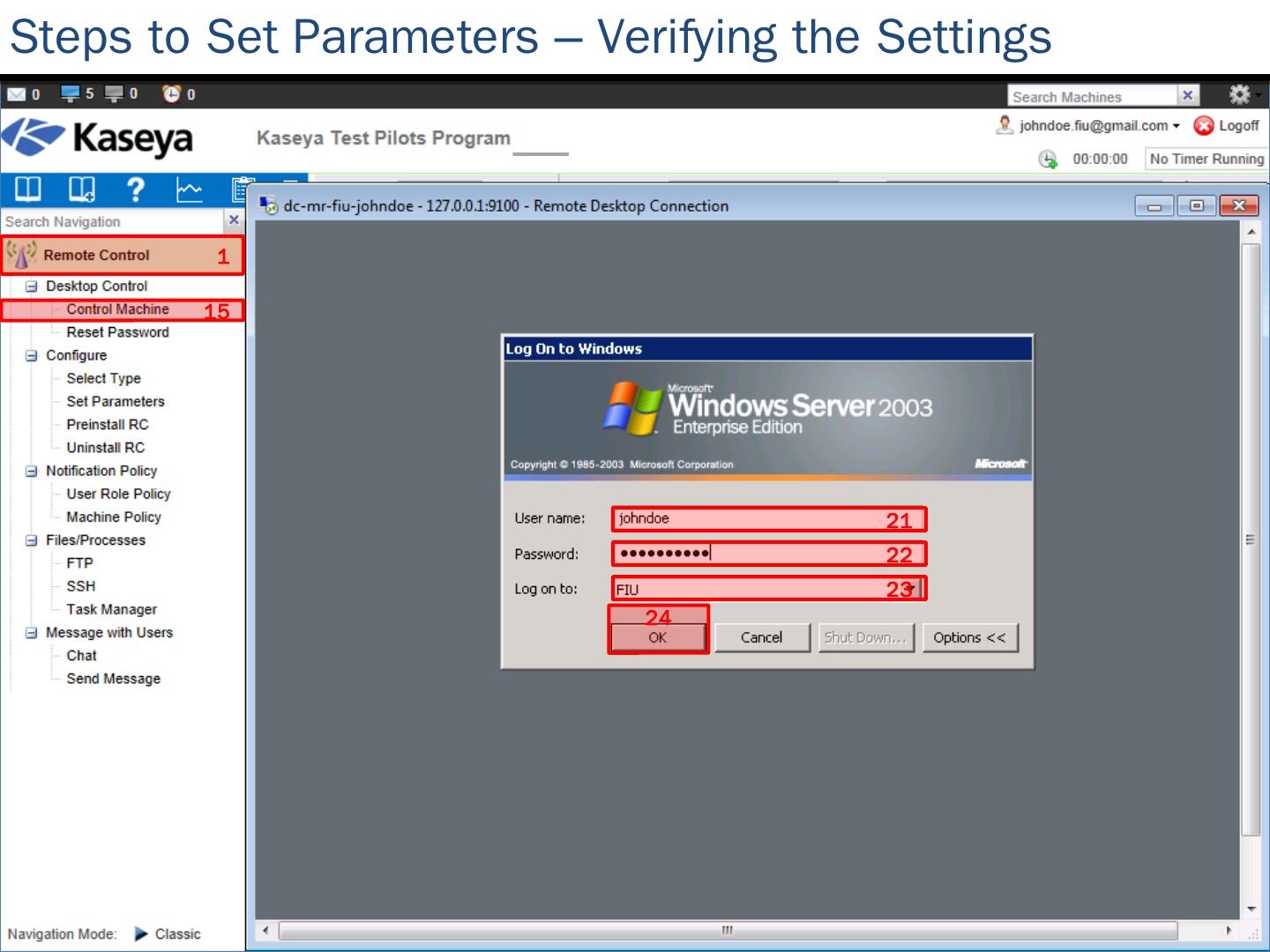The height and width of the screenshot is (952, 1270).
Task: Collapse the Message with Users group
Action: [x=32, y=633]
